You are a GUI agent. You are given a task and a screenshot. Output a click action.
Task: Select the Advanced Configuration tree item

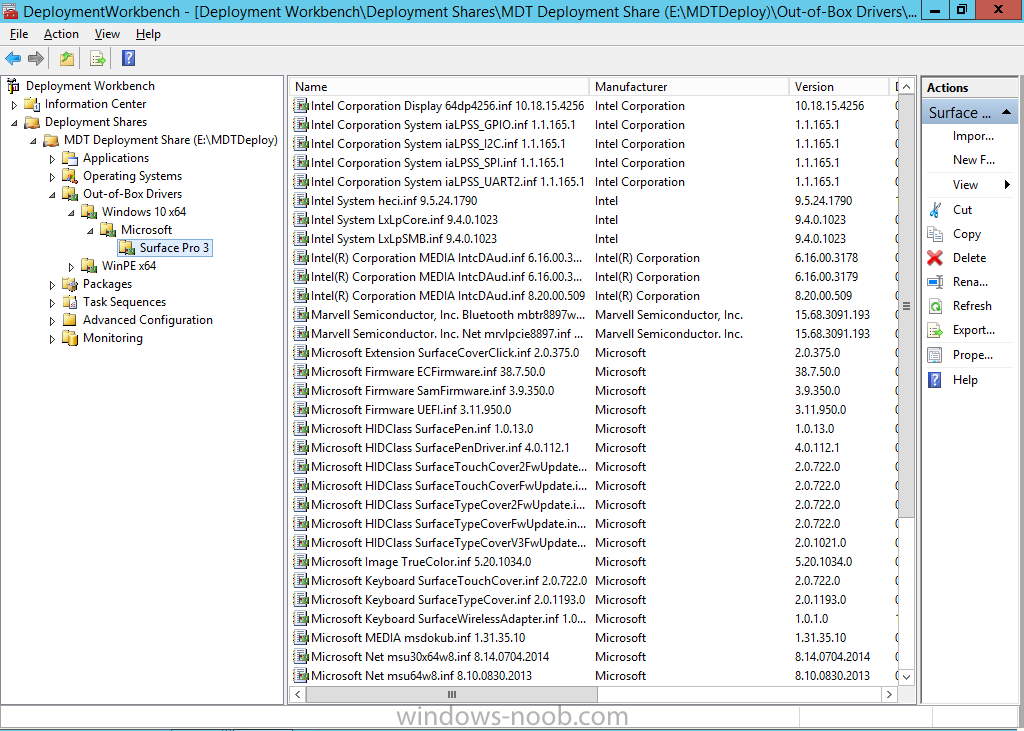tap(148, 320)
